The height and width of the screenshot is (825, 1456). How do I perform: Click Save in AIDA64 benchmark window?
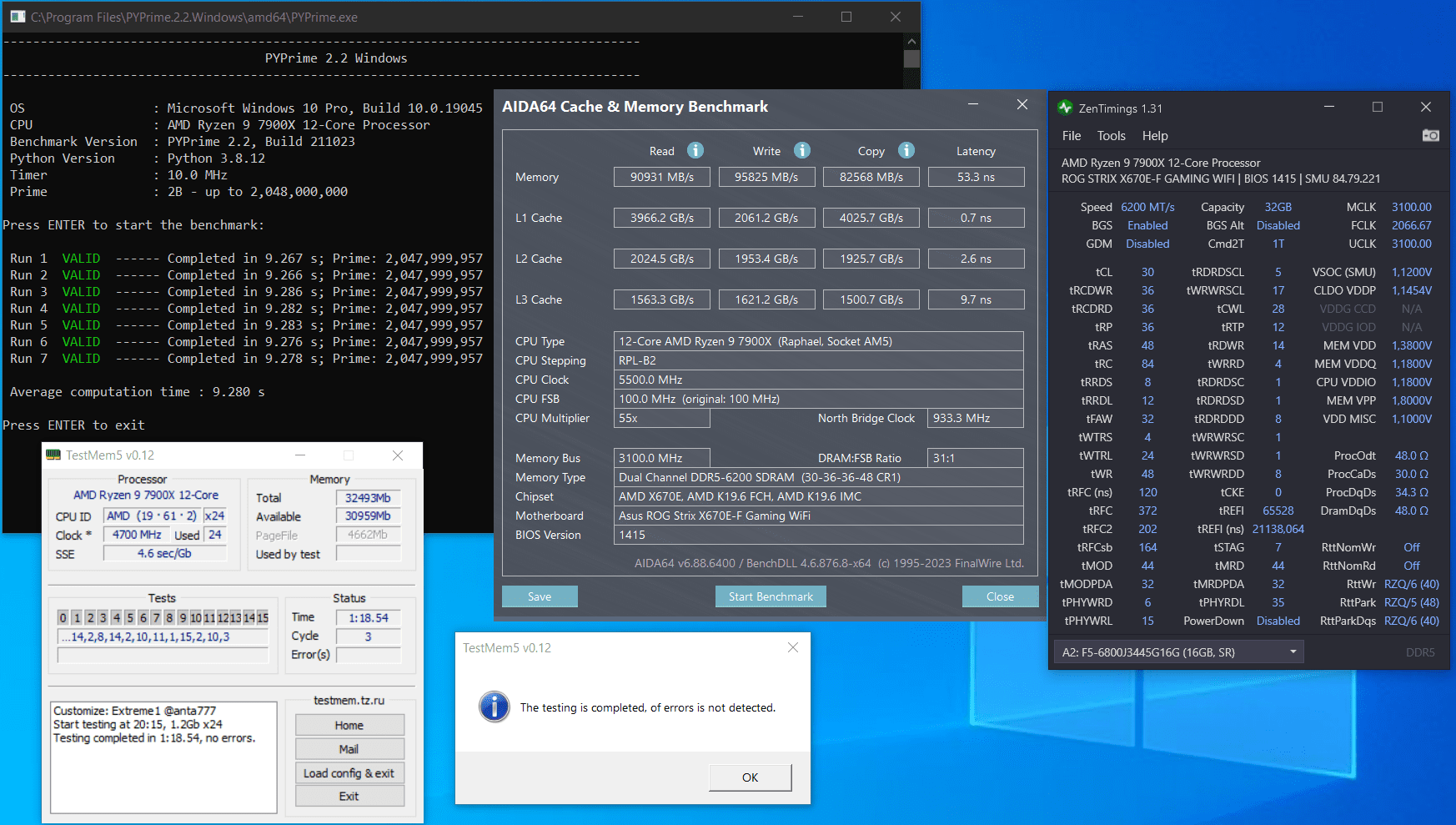pyautogui.click(x=540, y=596)
